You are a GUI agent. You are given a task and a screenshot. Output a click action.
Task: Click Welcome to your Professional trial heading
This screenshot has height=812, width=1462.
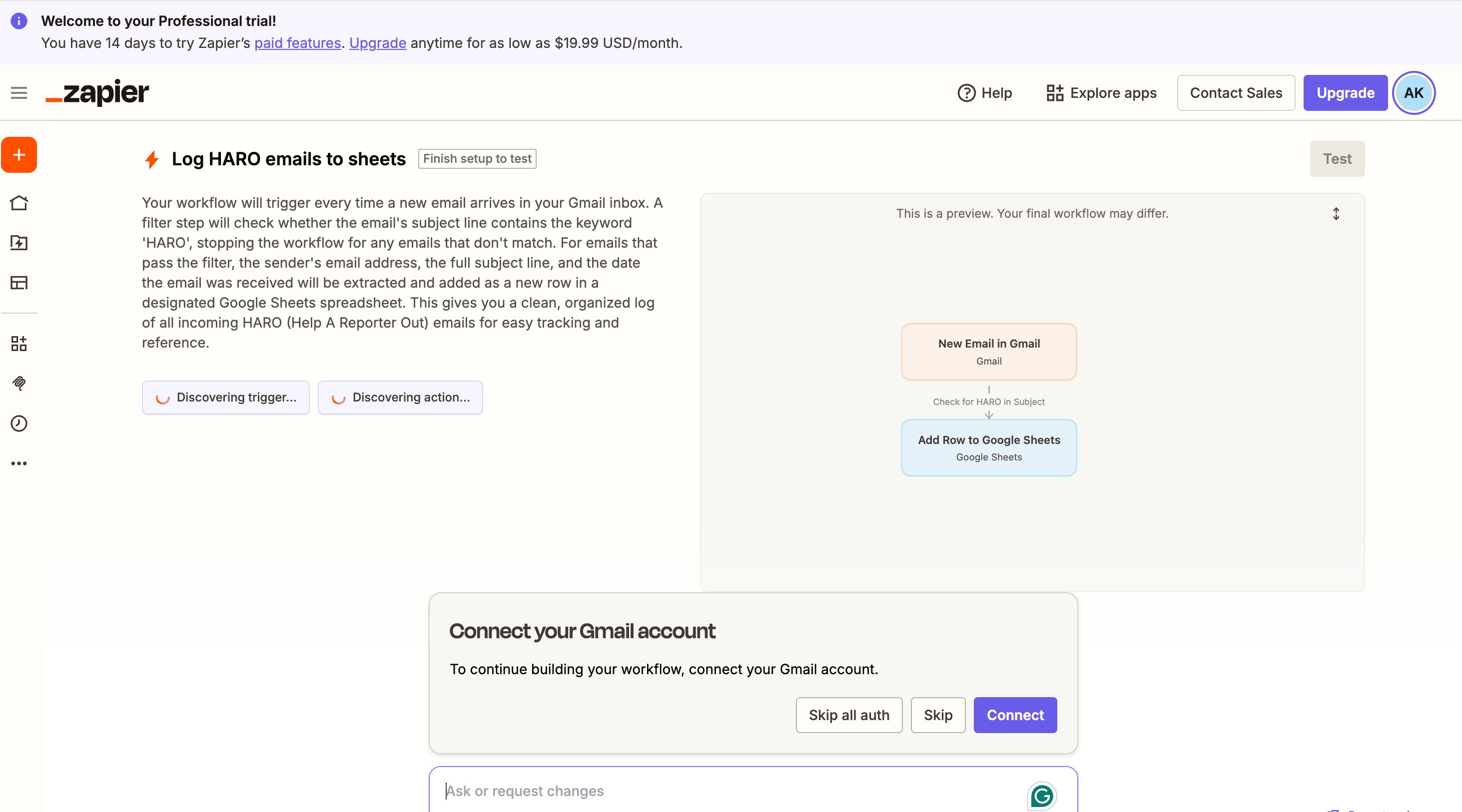158,21
